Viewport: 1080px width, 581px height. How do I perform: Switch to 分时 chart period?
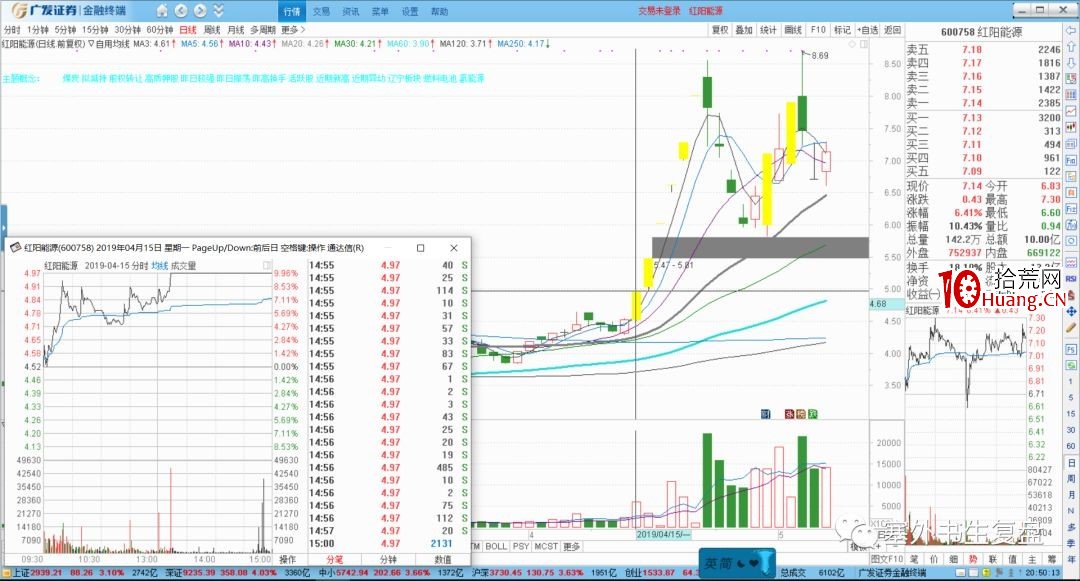point(12,30)
